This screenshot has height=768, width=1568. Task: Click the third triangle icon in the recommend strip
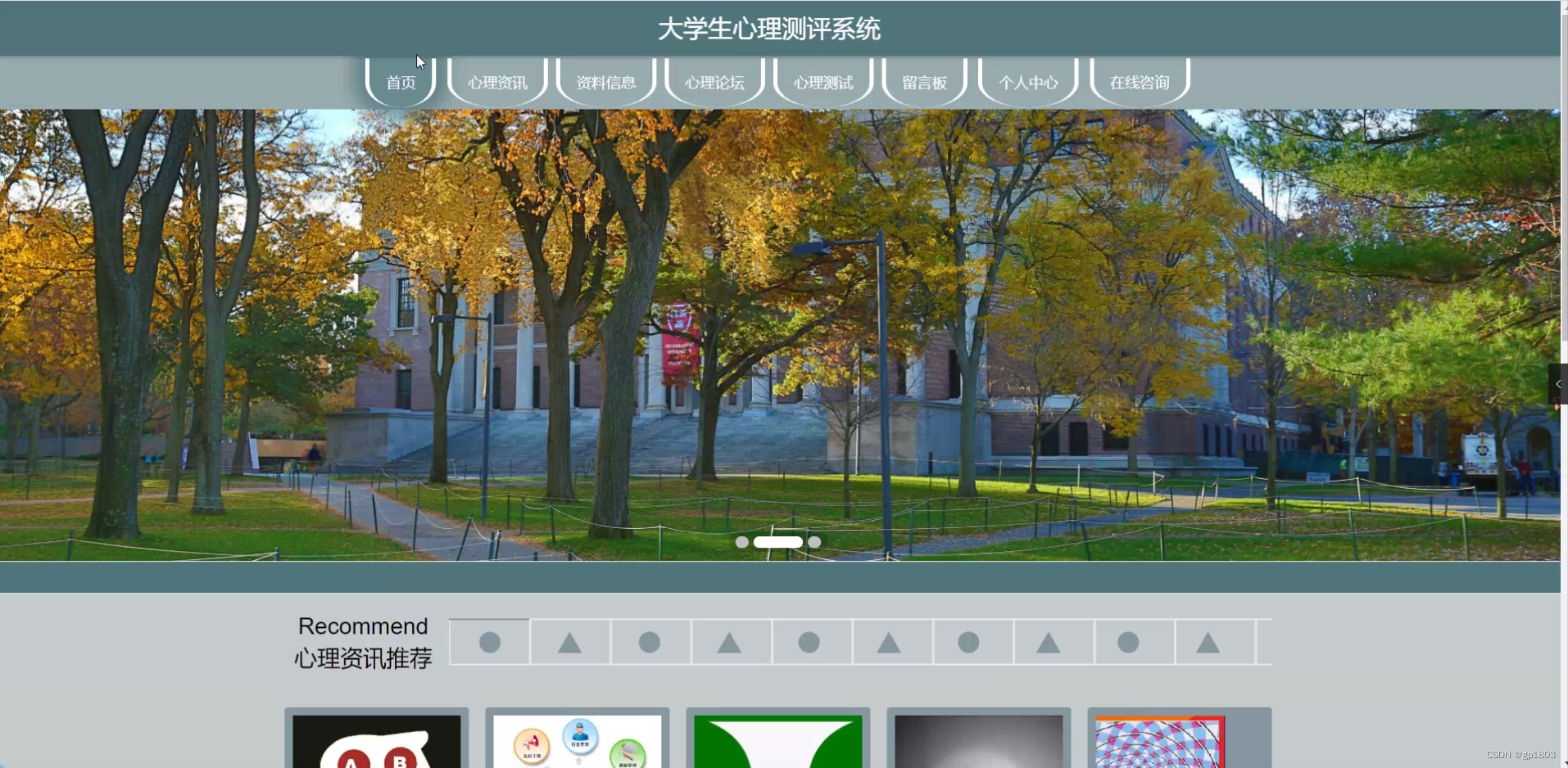tap(889, 643)
